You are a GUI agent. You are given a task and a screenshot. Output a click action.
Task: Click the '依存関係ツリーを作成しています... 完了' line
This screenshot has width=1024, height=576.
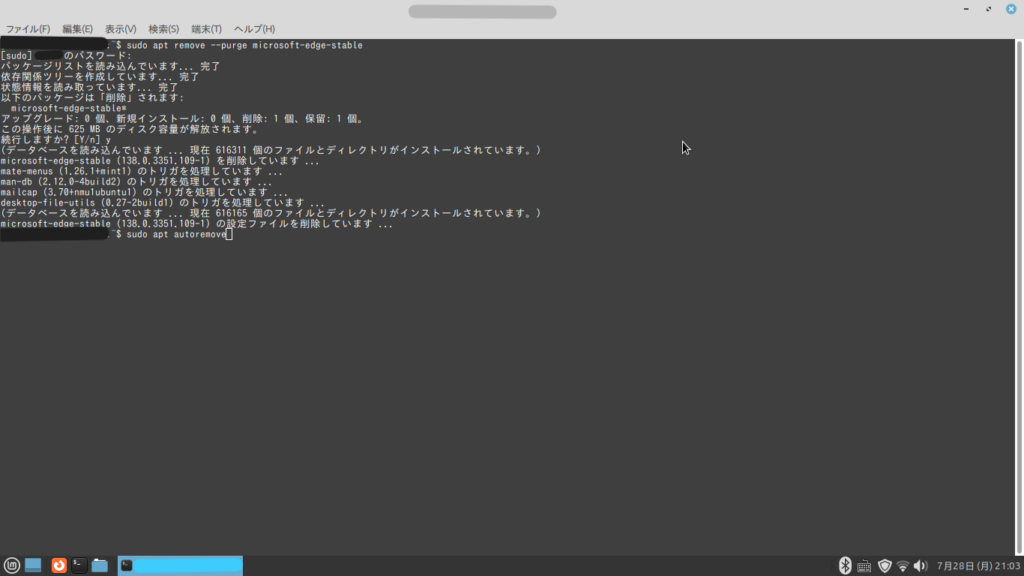point(100,76)
